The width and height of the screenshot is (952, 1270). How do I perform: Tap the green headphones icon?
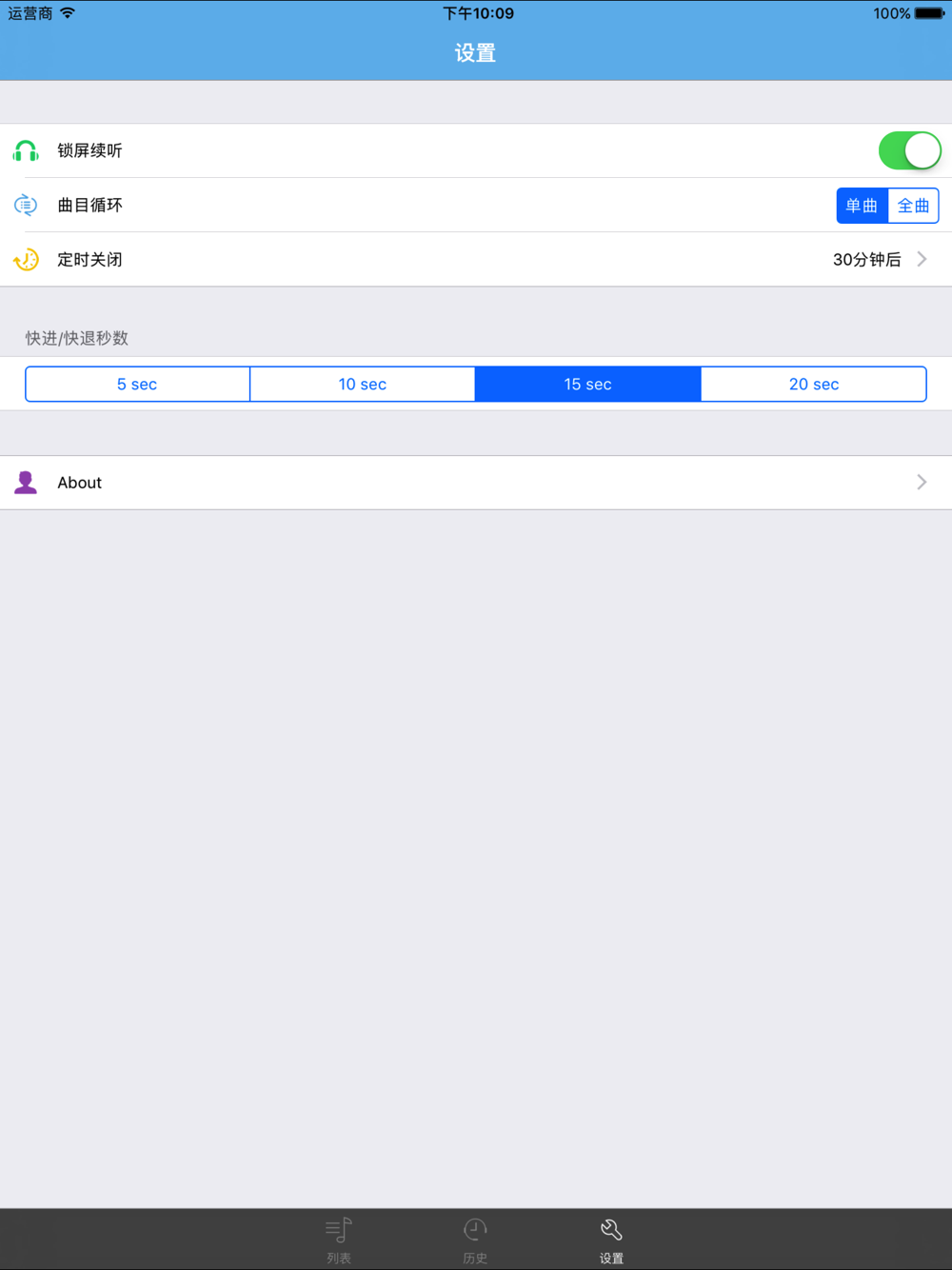(26, 150)
